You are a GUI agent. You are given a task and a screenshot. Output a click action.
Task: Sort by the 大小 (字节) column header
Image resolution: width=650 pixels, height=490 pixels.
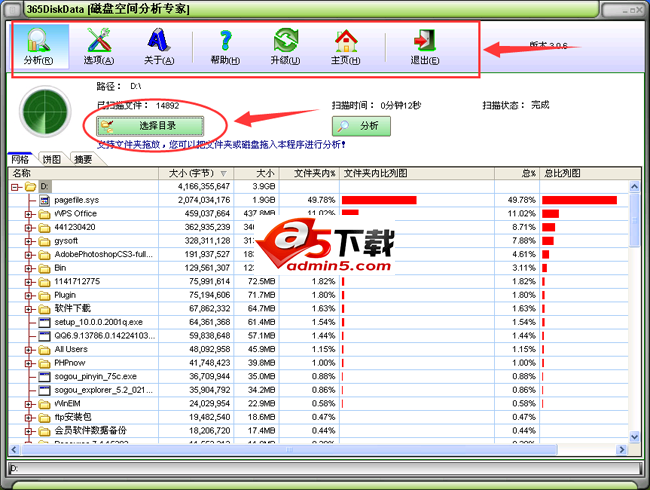[196, 173]
